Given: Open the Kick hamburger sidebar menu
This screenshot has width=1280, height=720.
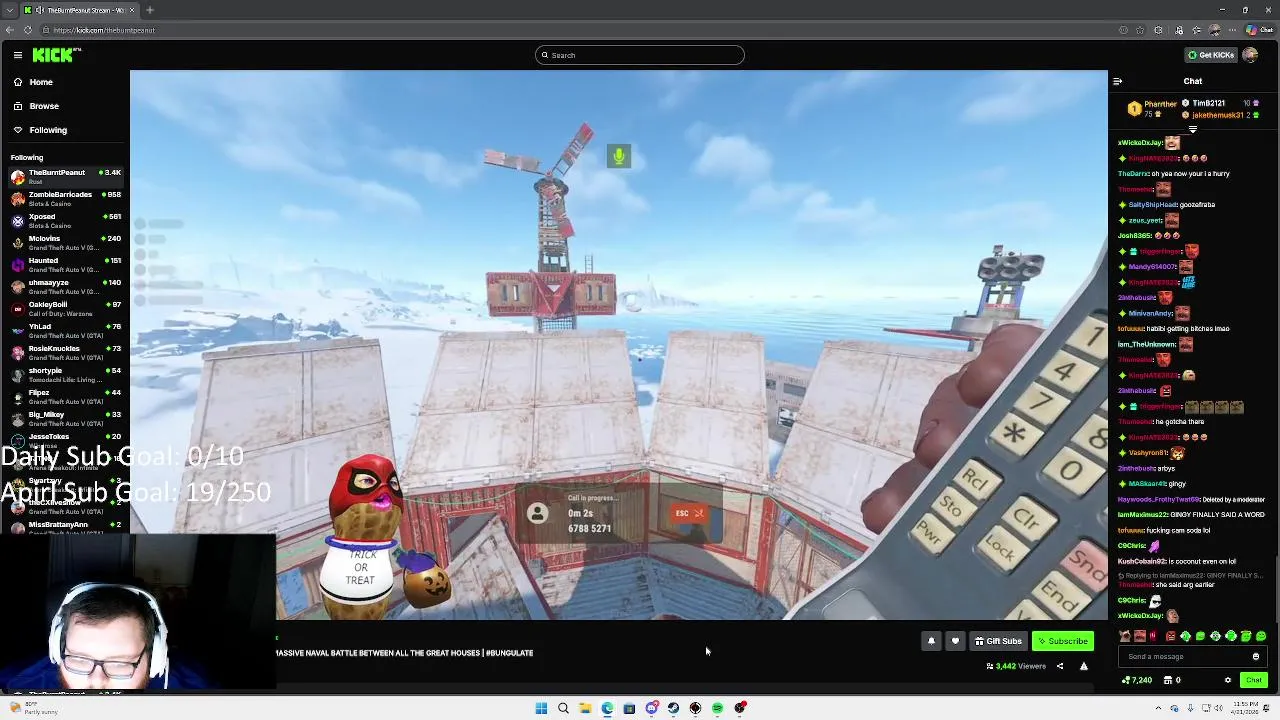Looking at the screenshot, I should [17, 55].
